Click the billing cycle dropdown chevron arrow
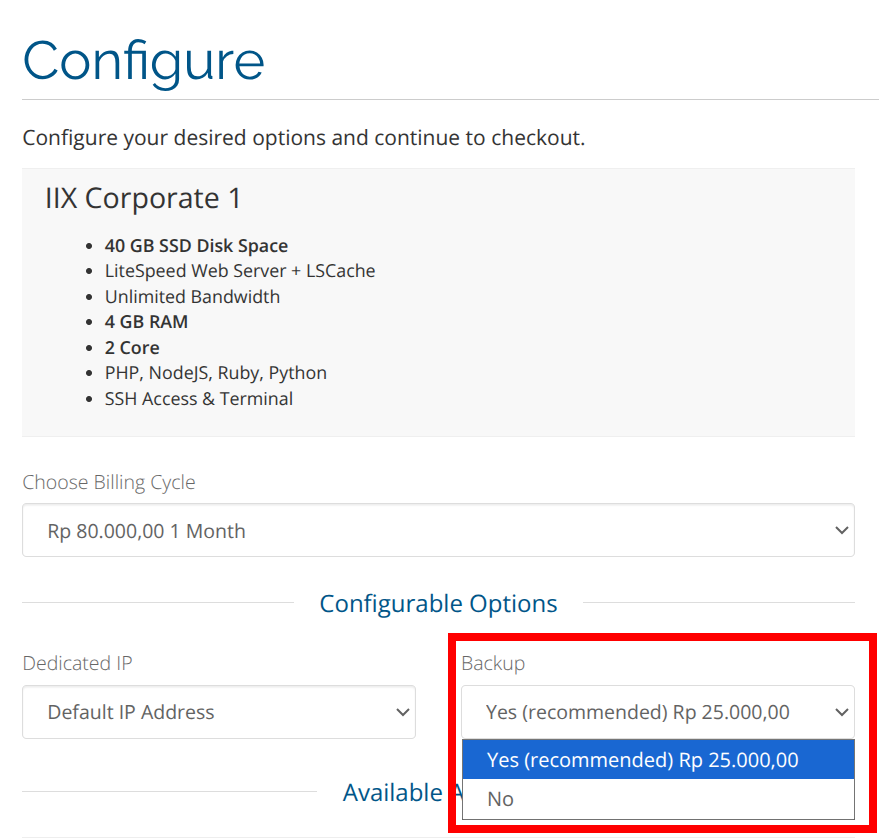 [841, 531]
